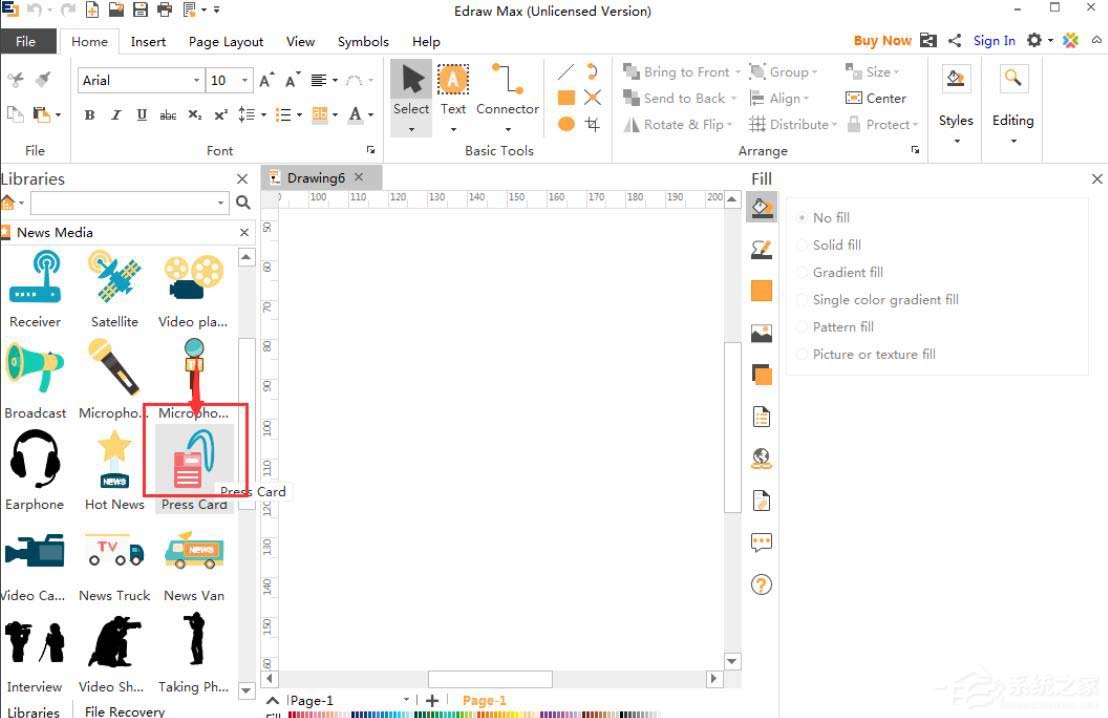Click the Sign In link

994,40
